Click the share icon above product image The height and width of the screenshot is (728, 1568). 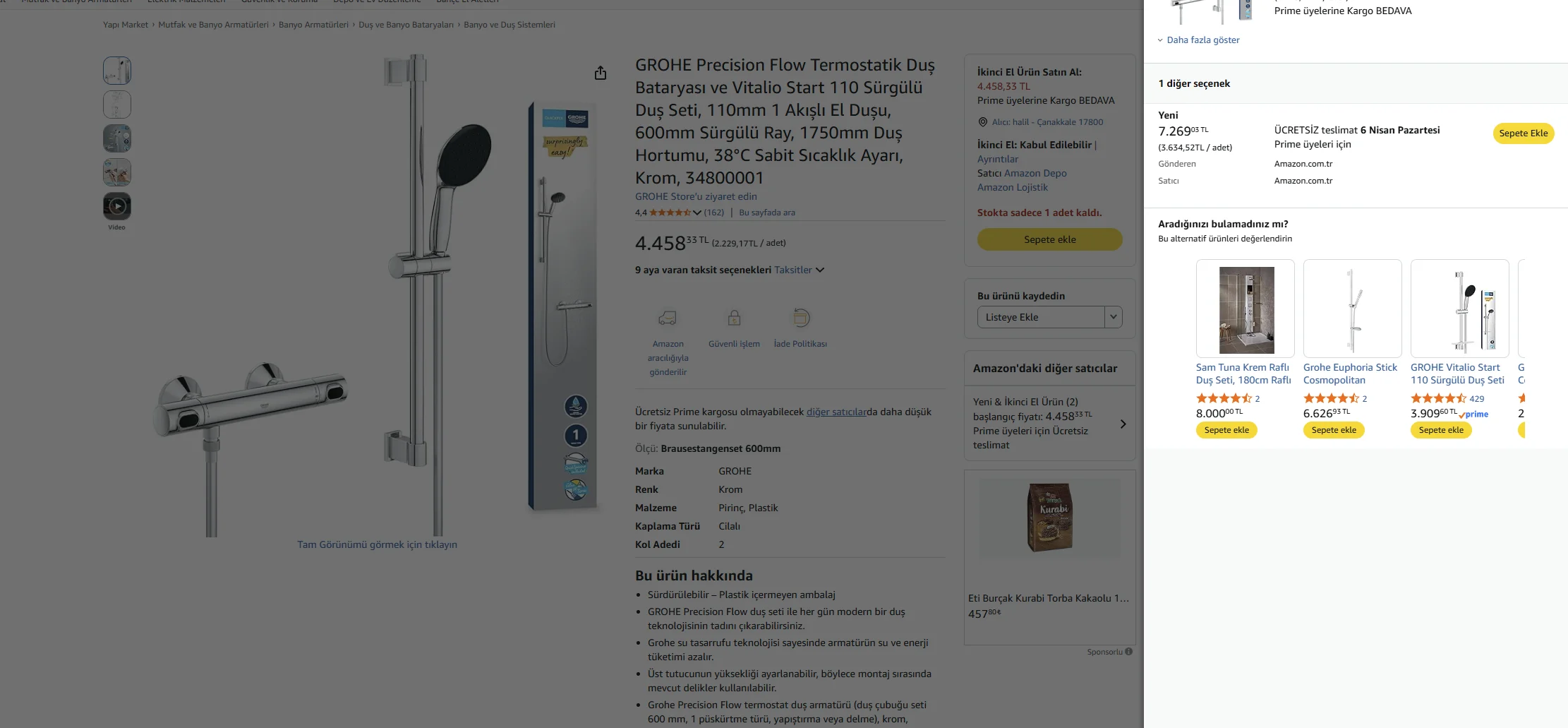pos(601,73)
